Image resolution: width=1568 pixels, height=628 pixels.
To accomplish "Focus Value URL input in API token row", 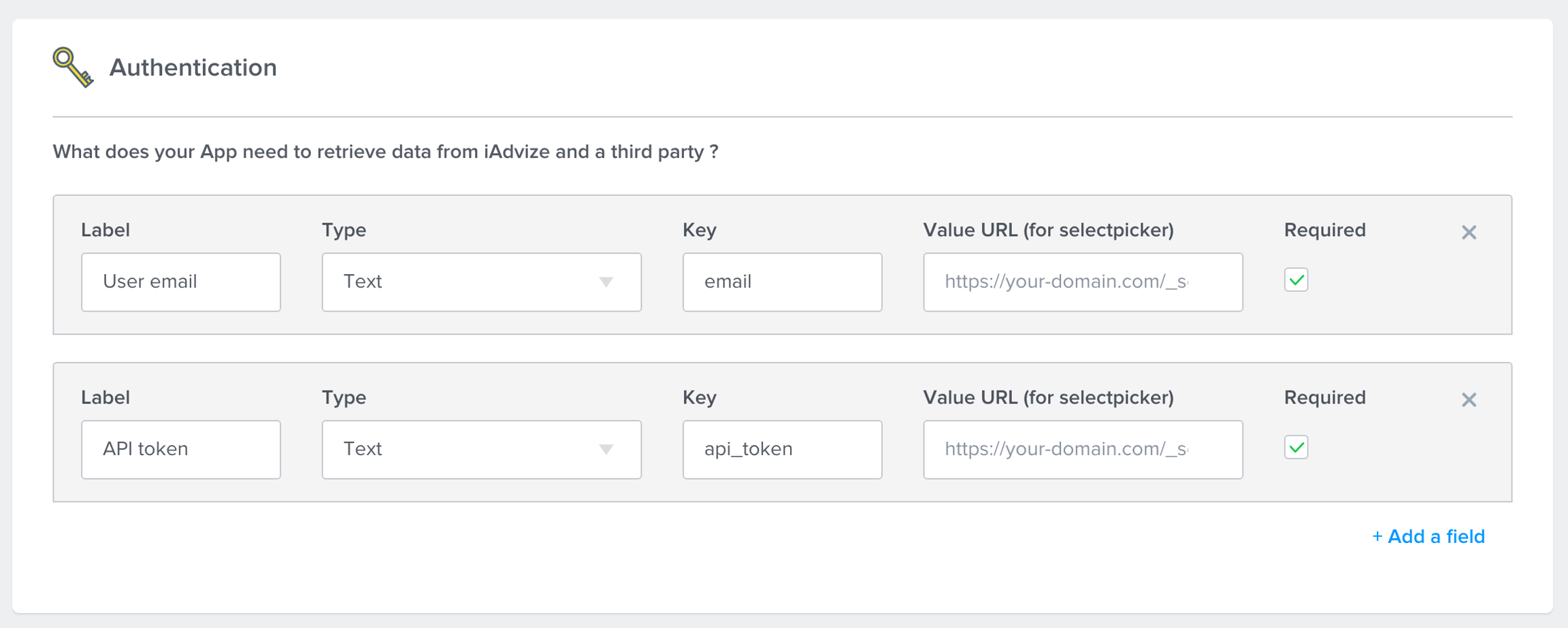I will [x=1083, y=450].
